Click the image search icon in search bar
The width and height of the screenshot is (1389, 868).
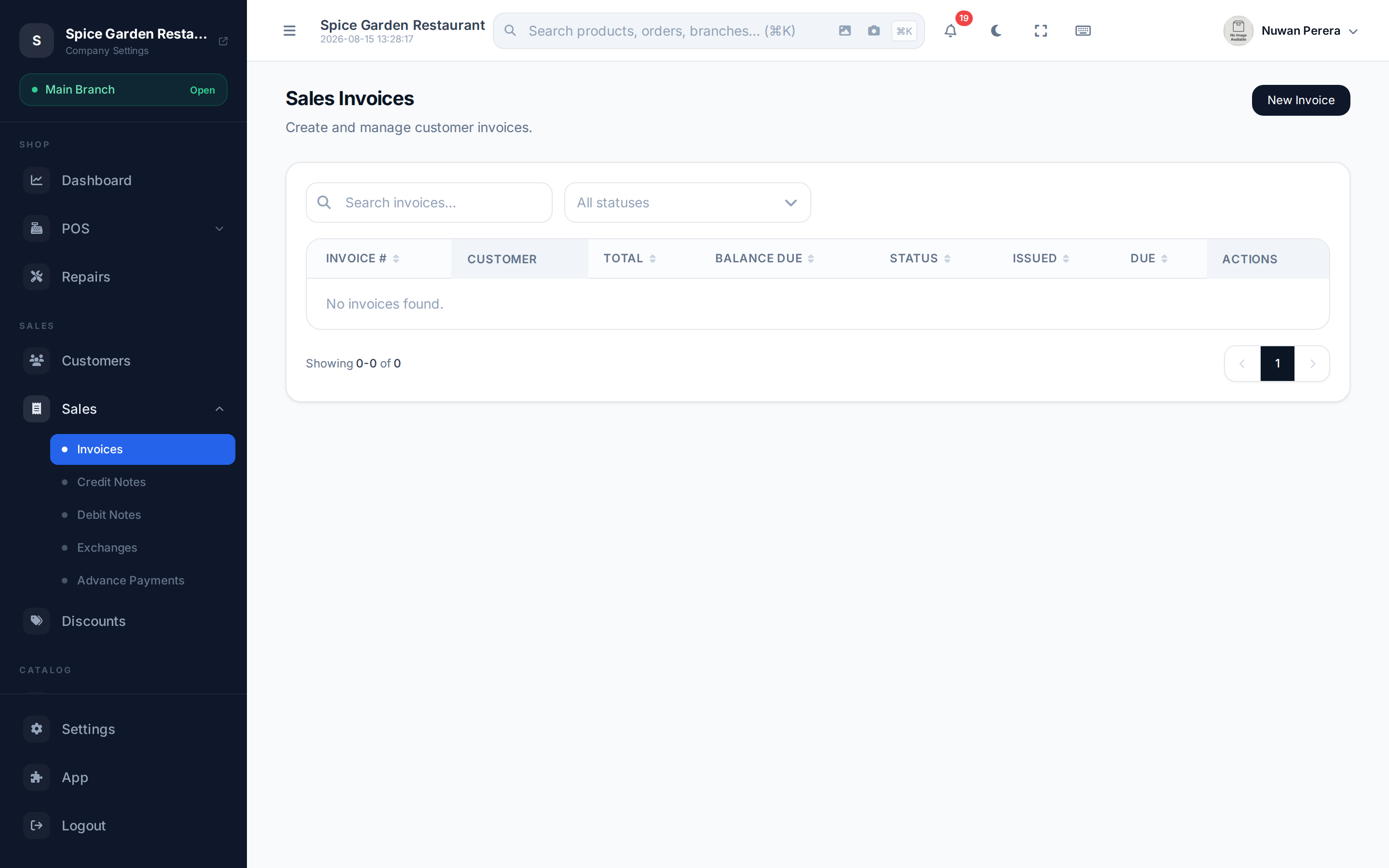(844, 30)
